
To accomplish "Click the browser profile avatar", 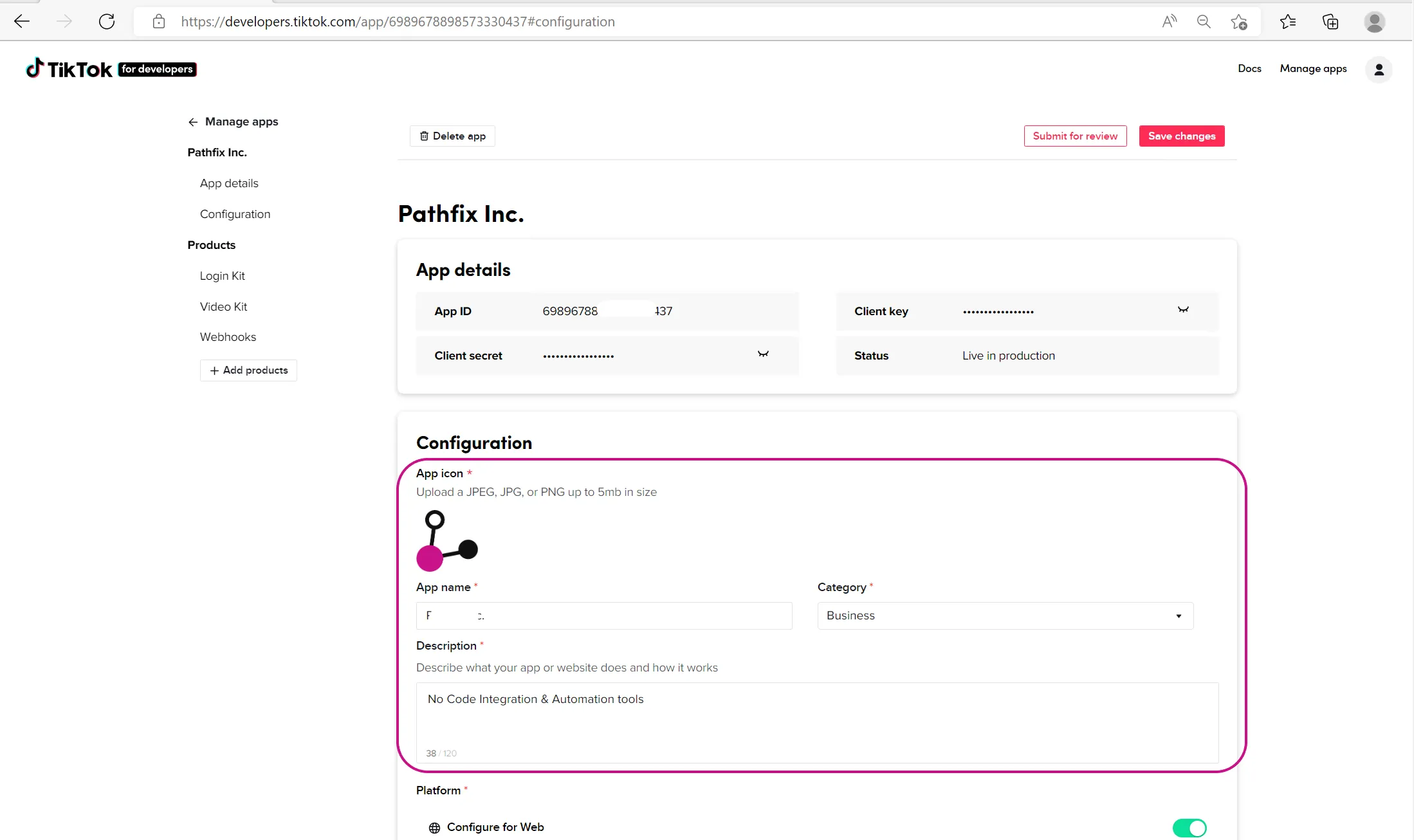I will [x=1375, y=22].
